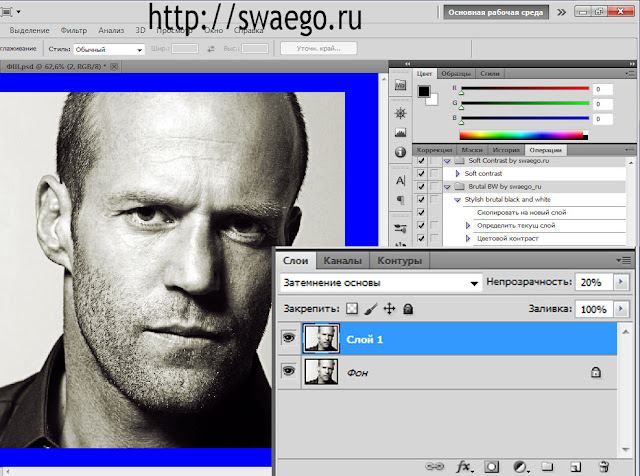The width and height of the screenshot is (640, 476).
Task: Click the link layers chain icon
Action: (434, 466)
